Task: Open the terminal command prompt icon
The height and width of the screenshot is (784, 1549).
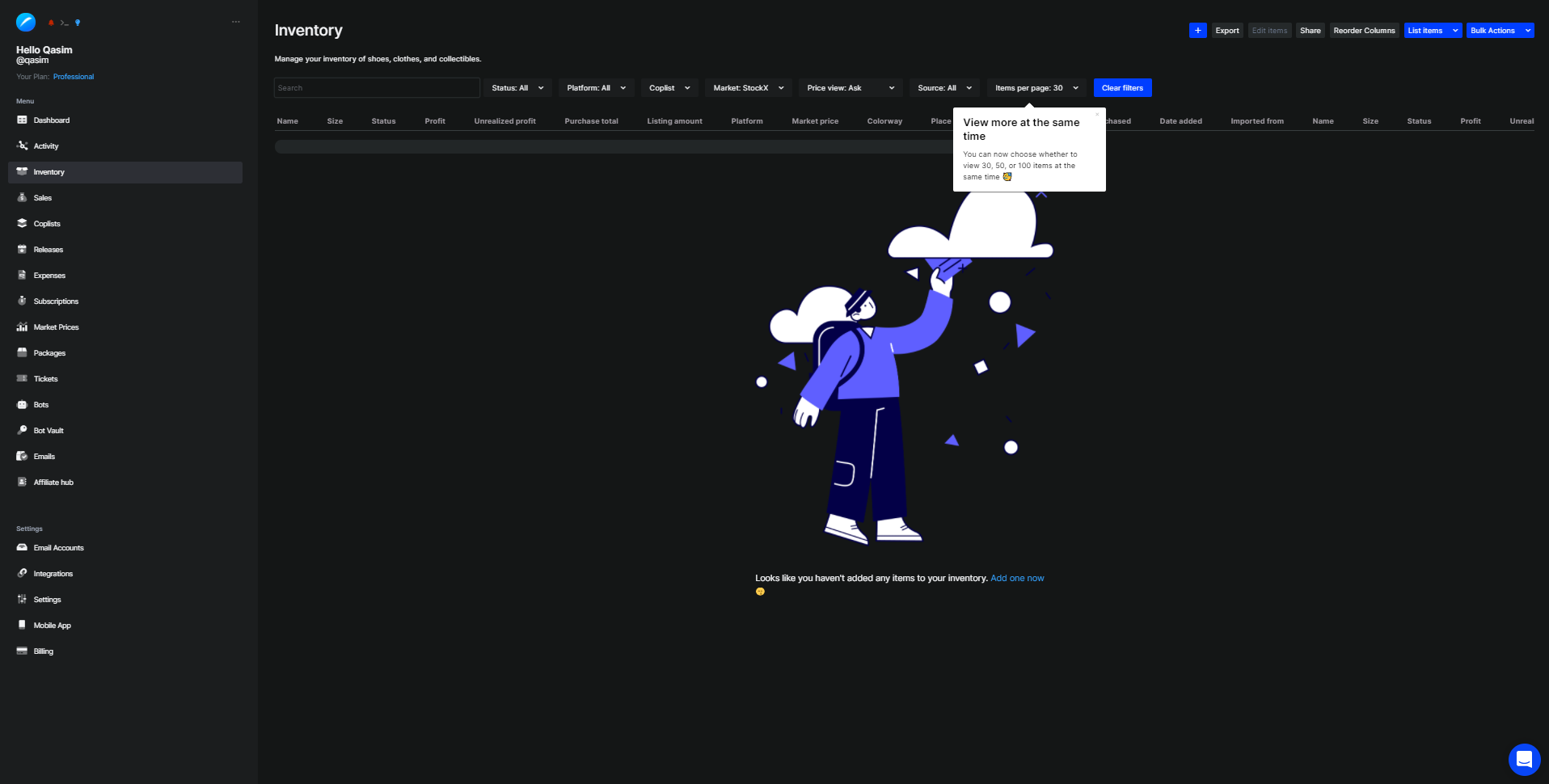Action: (x=64, y=23)
